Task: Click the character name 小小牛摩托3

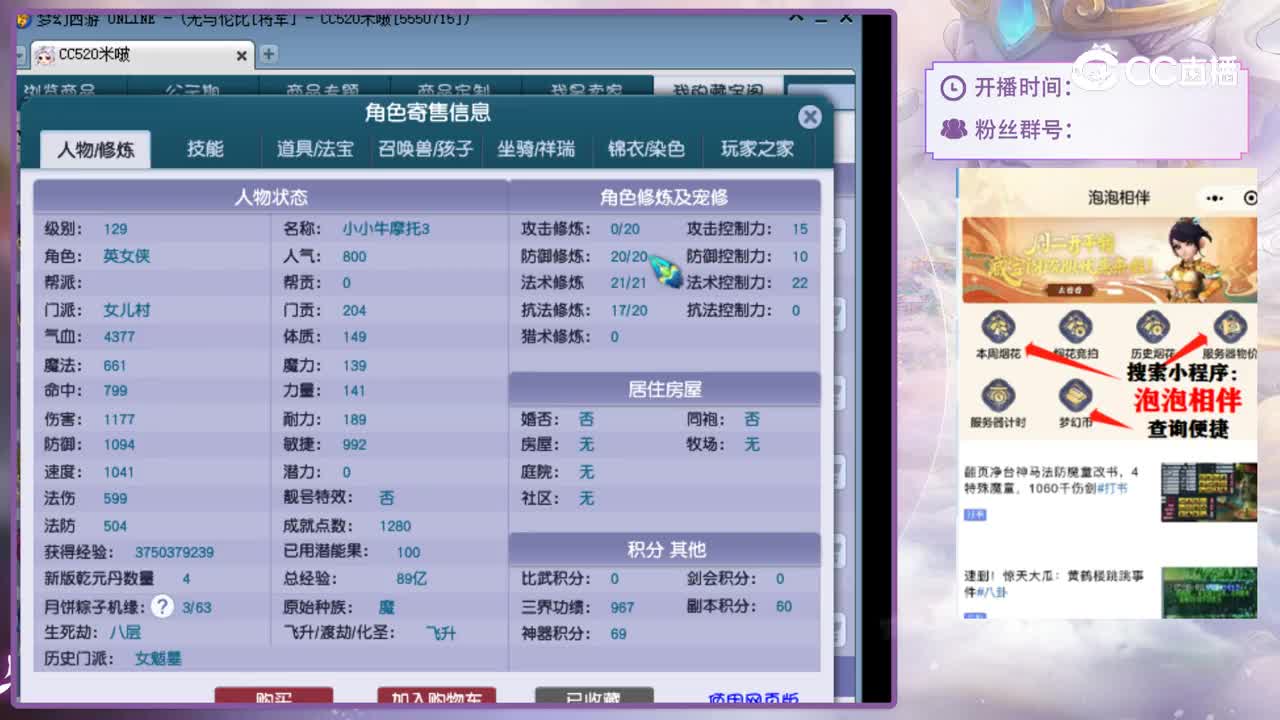Action: point(386,229)
